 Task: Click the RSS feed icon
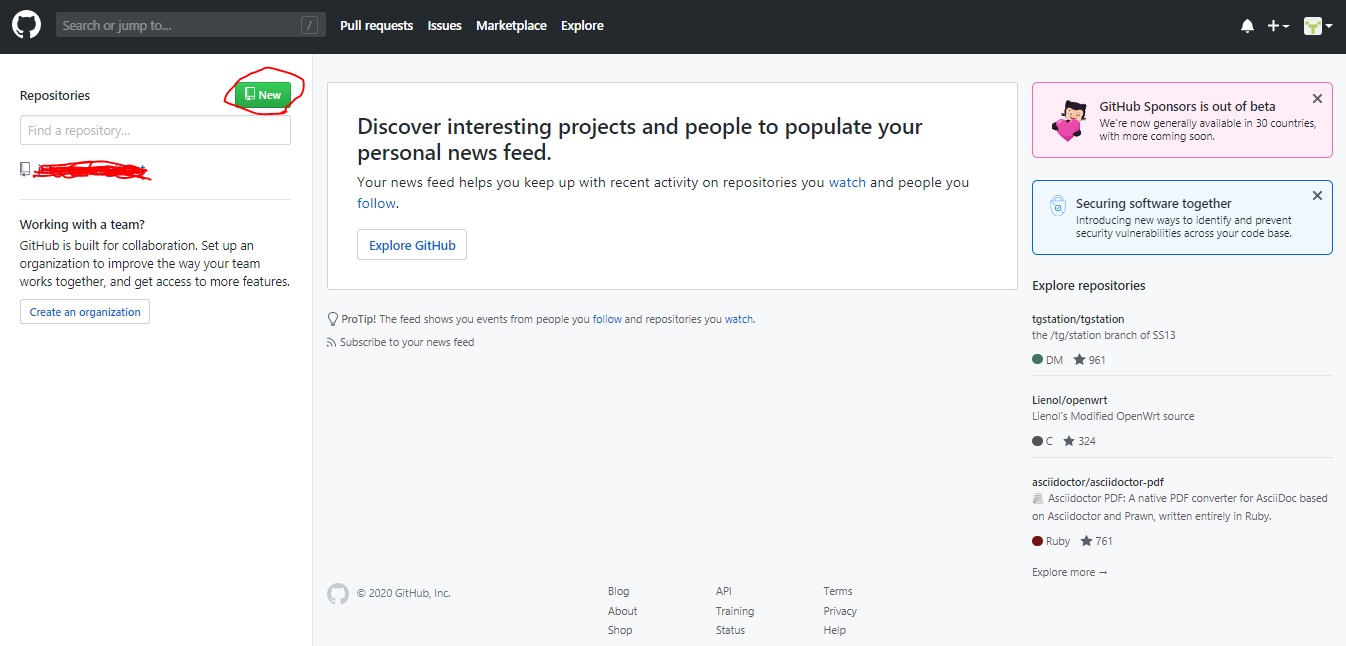332,342
